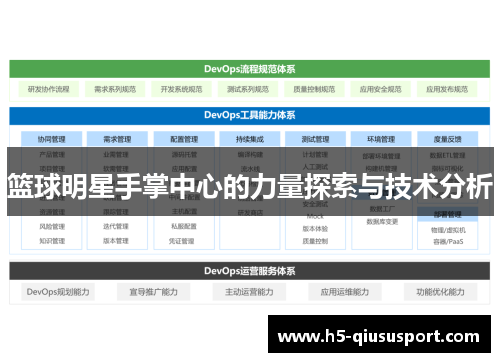Click the 开发系统规范 box
The width and height of the screenshot is (500, 362).
[181, 89]
